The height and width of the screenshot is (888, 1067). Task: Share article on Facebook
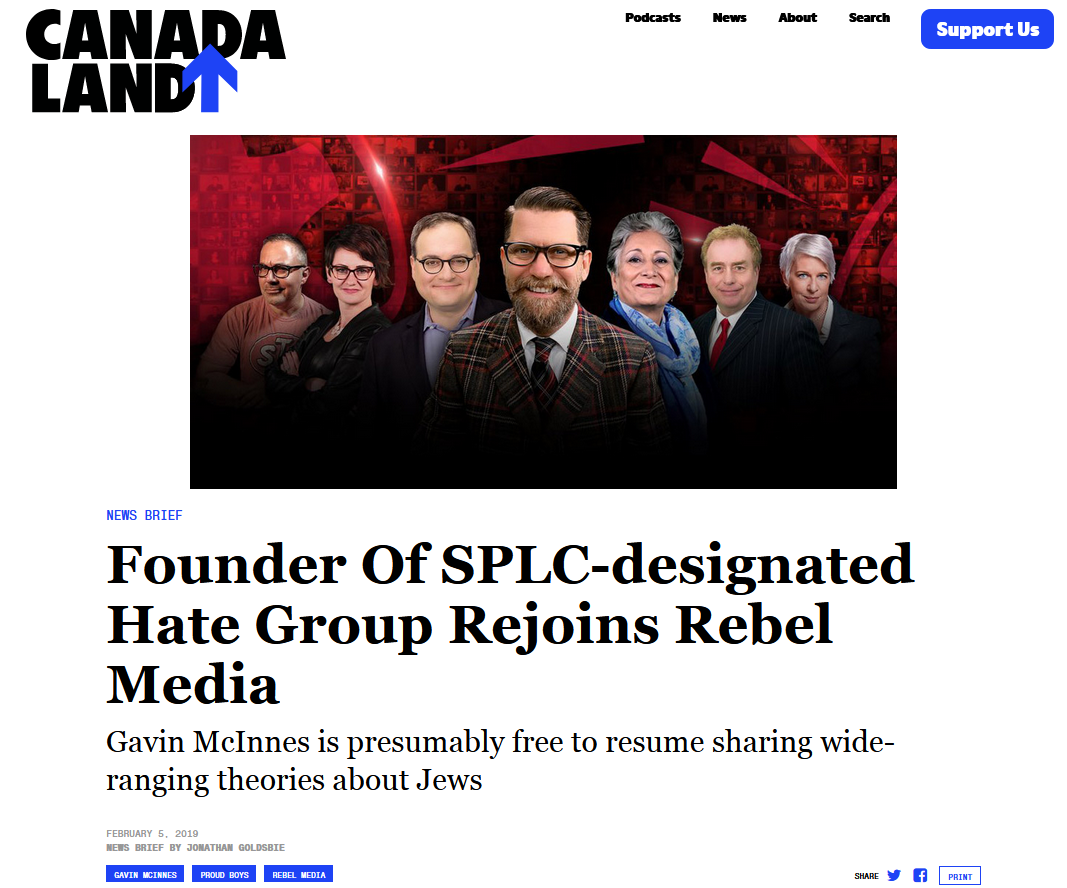point(920,875)
